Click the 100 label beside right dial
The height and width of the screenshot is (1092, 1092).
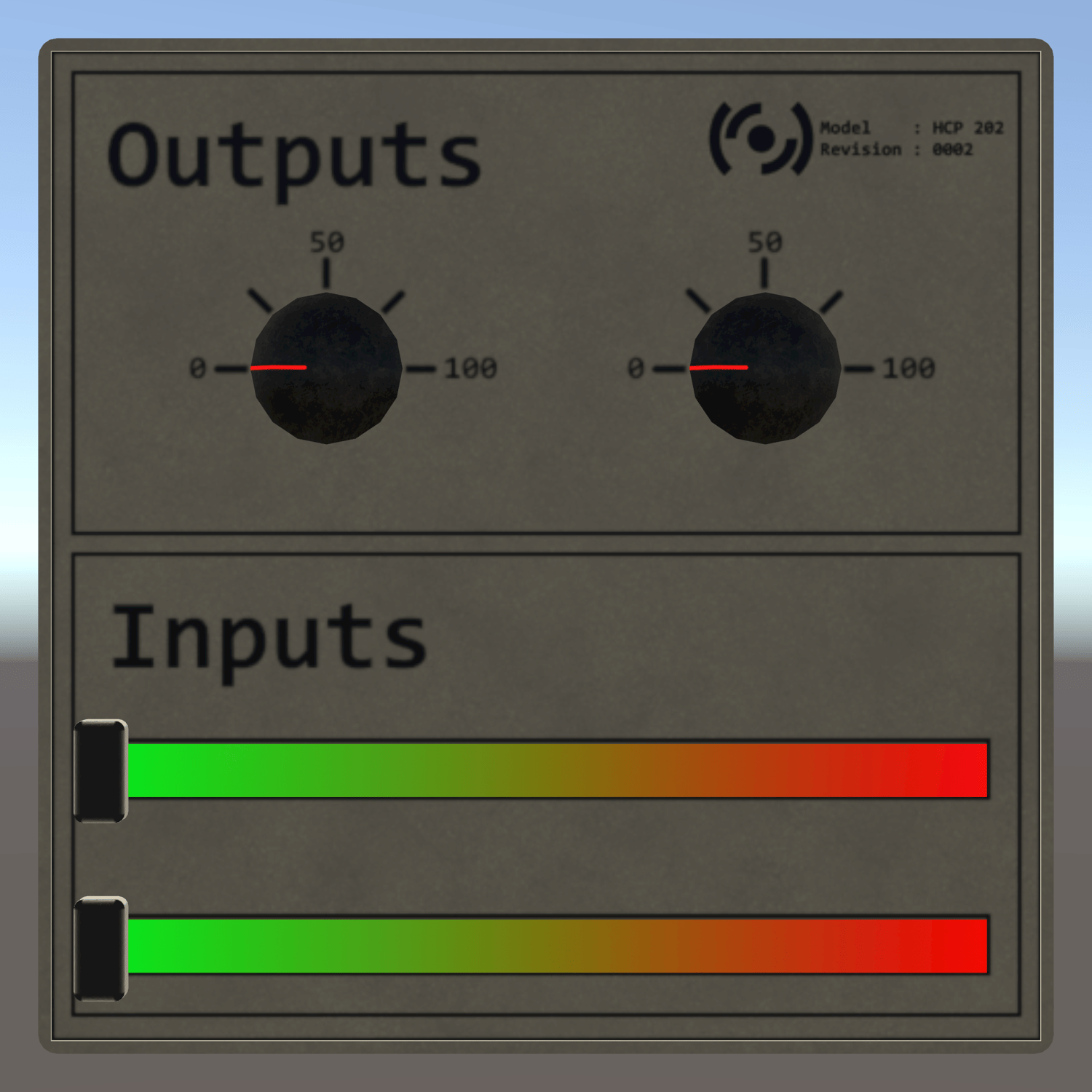(909, 368)
